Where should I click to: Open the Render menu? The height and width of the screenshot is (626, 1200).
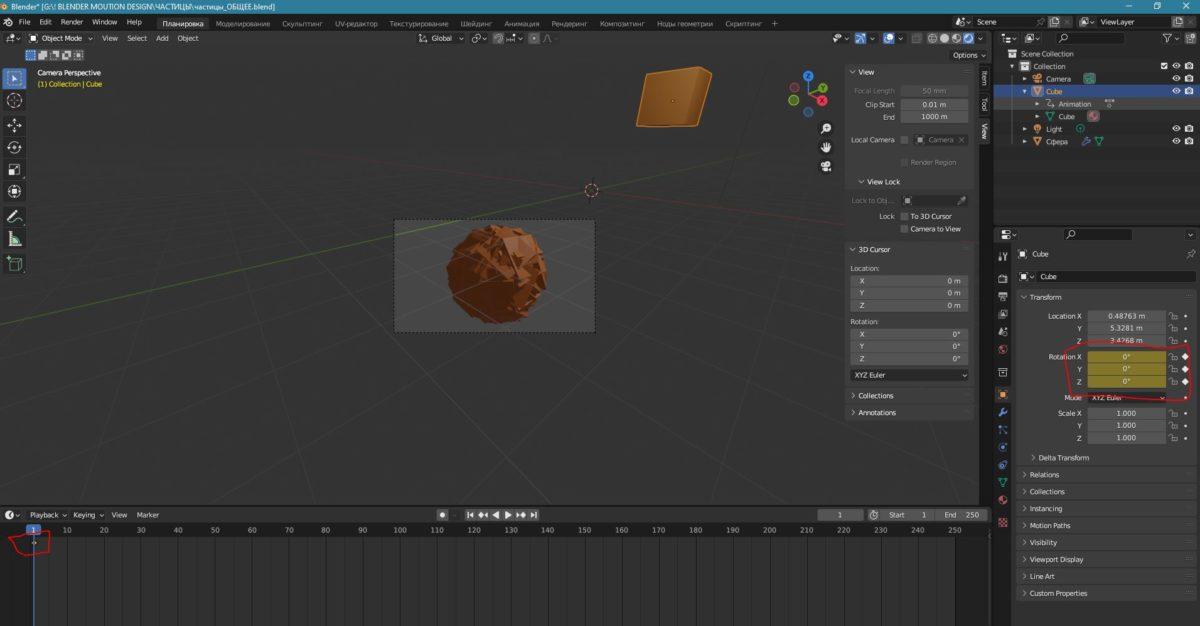[x=72, y=22]
